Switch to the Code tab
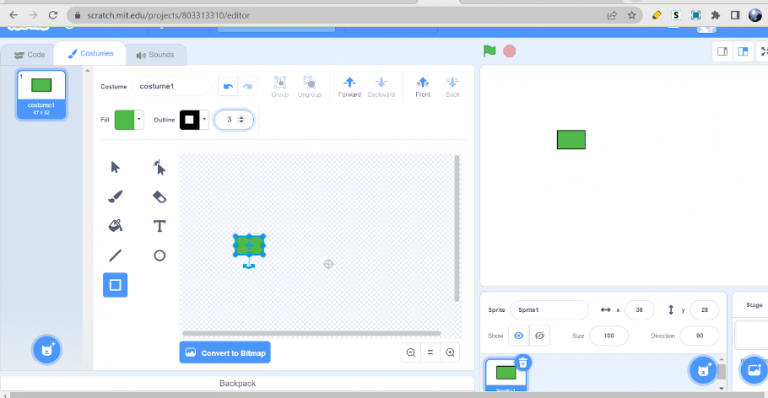Screen dimensions: 768x398 (29, 55)
